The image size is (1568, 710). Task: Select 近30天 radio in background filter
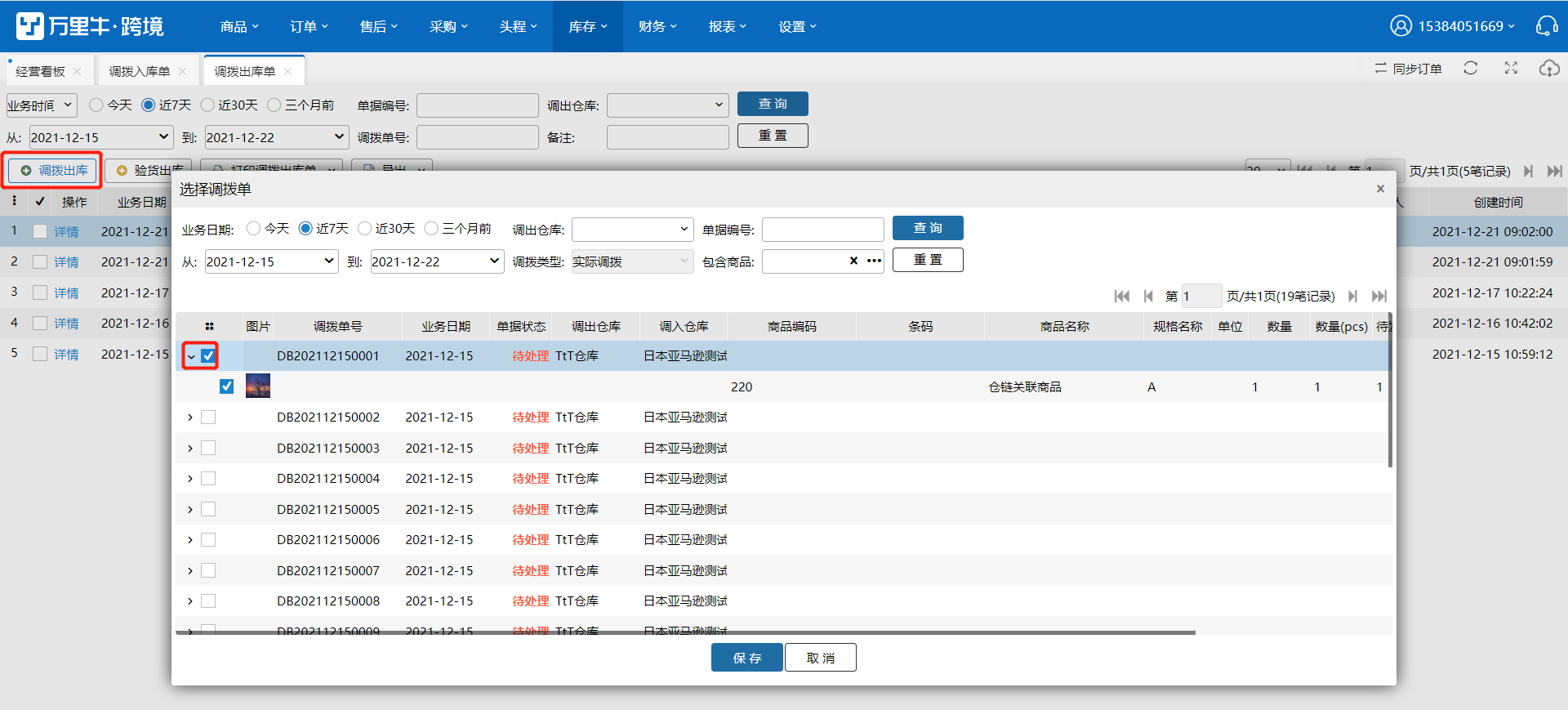(x=207, y=105)
